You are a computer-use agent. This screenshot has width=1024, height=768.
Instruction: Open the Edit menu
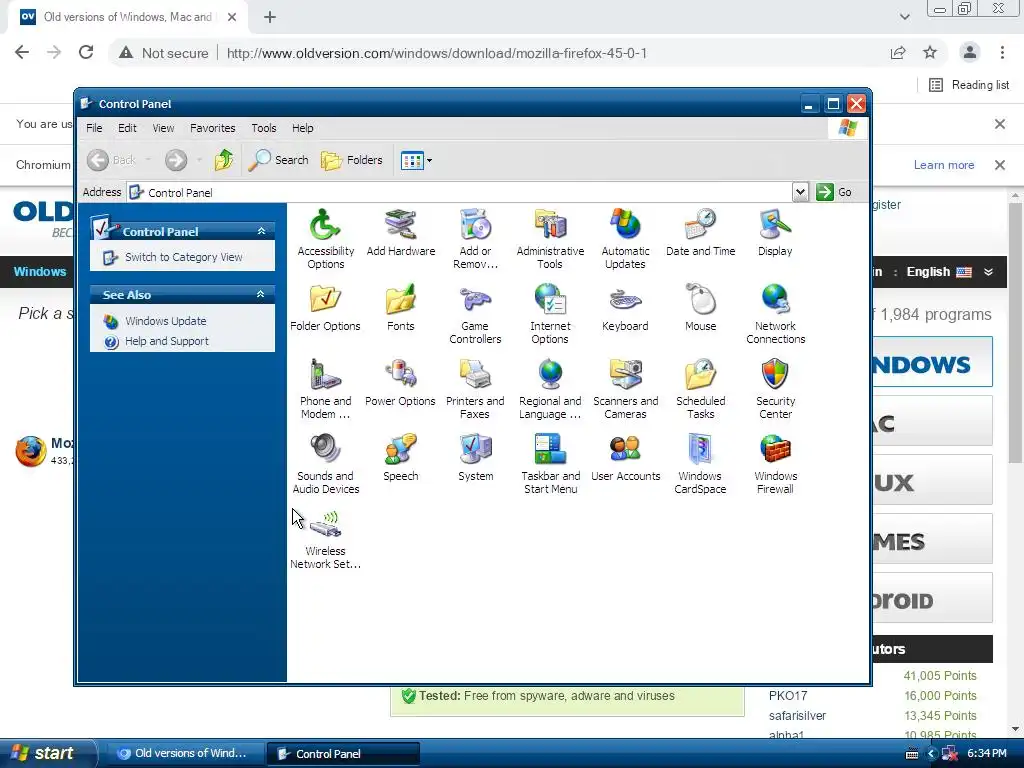click(127, 128)
